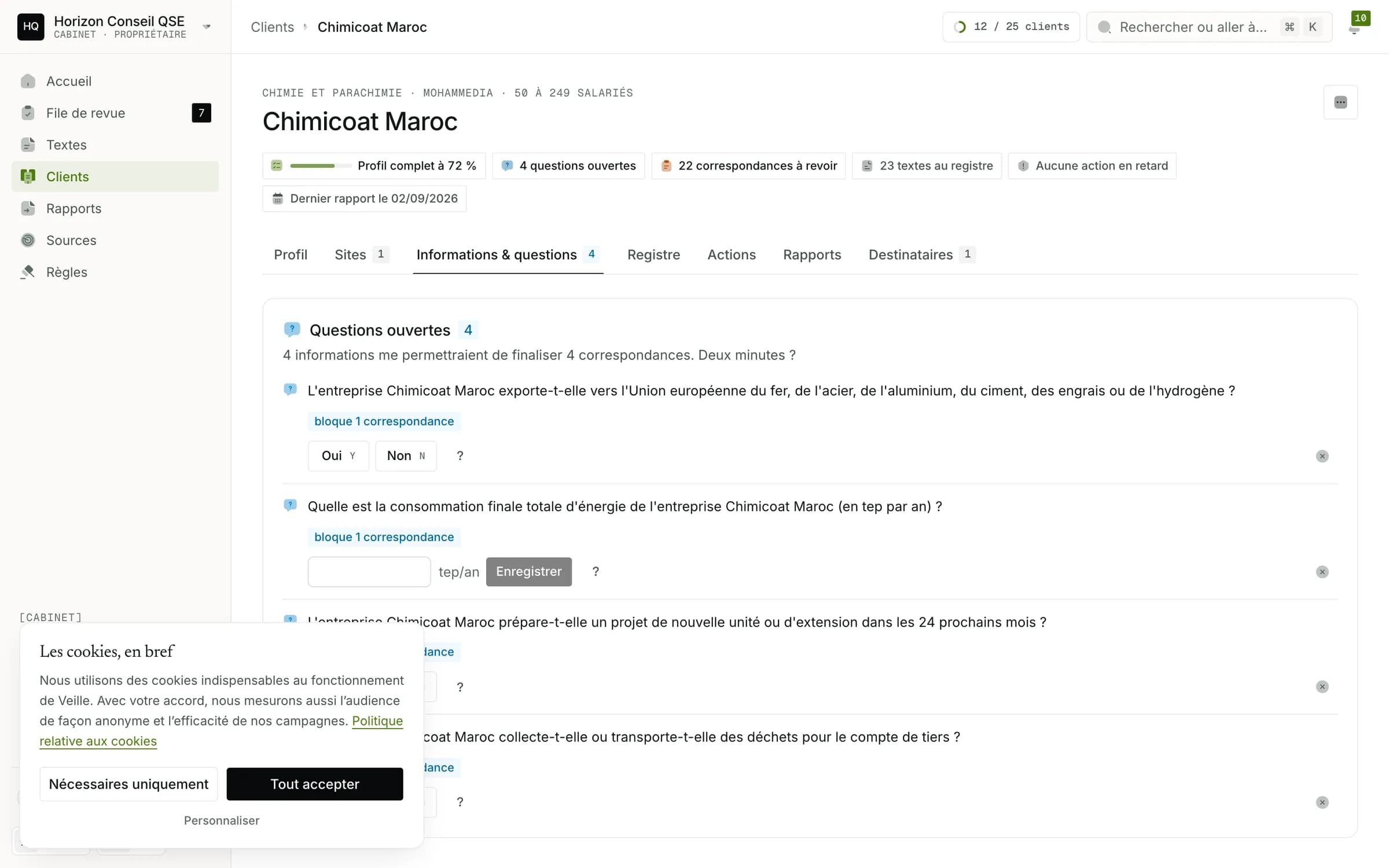Click the 22 correspondances à revoir chip

748,165
